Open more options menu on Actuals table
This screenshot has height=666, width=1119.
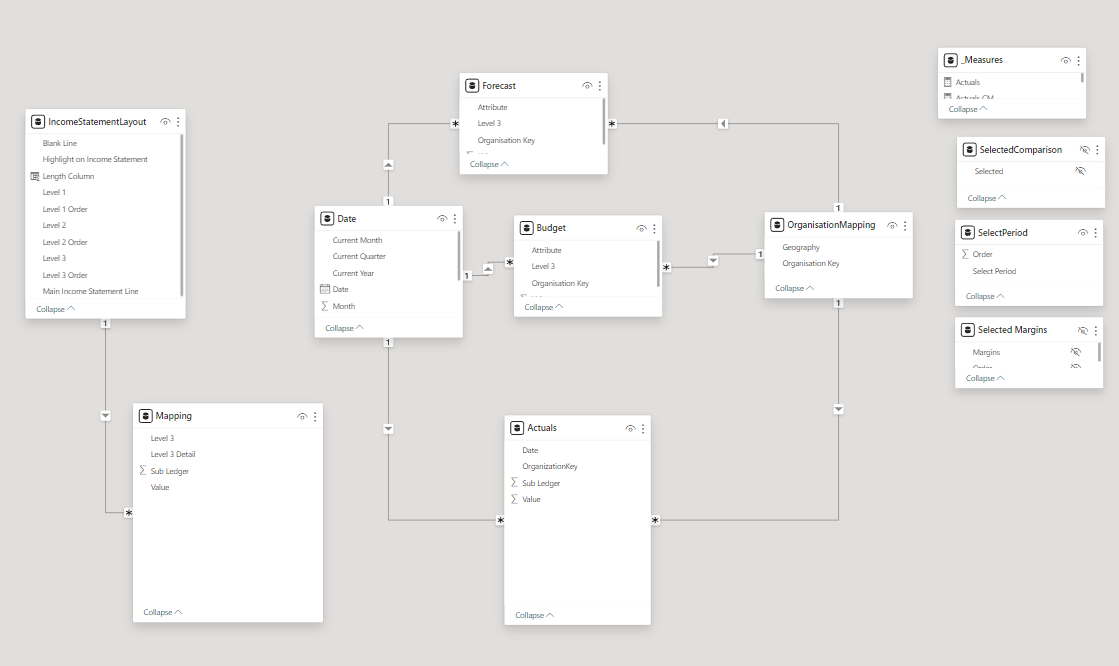(x=642, y=428)
